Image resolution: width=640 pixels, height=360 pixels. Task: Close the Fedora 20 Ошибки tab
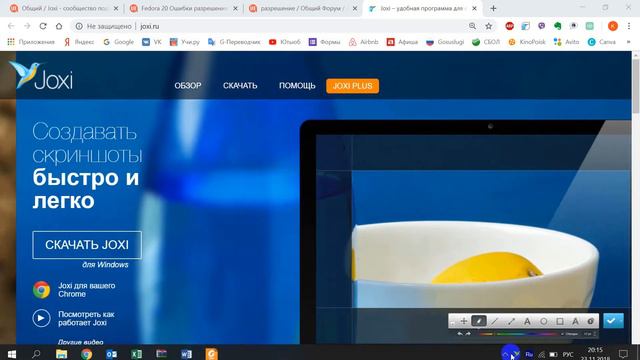(235, 8)
